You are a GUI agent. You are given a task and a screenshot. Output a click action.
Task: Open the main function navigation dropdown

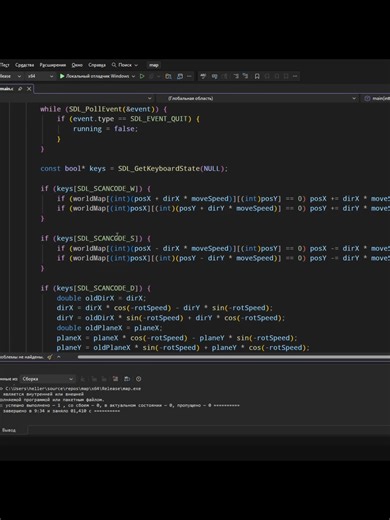click(x=377, y=98)
